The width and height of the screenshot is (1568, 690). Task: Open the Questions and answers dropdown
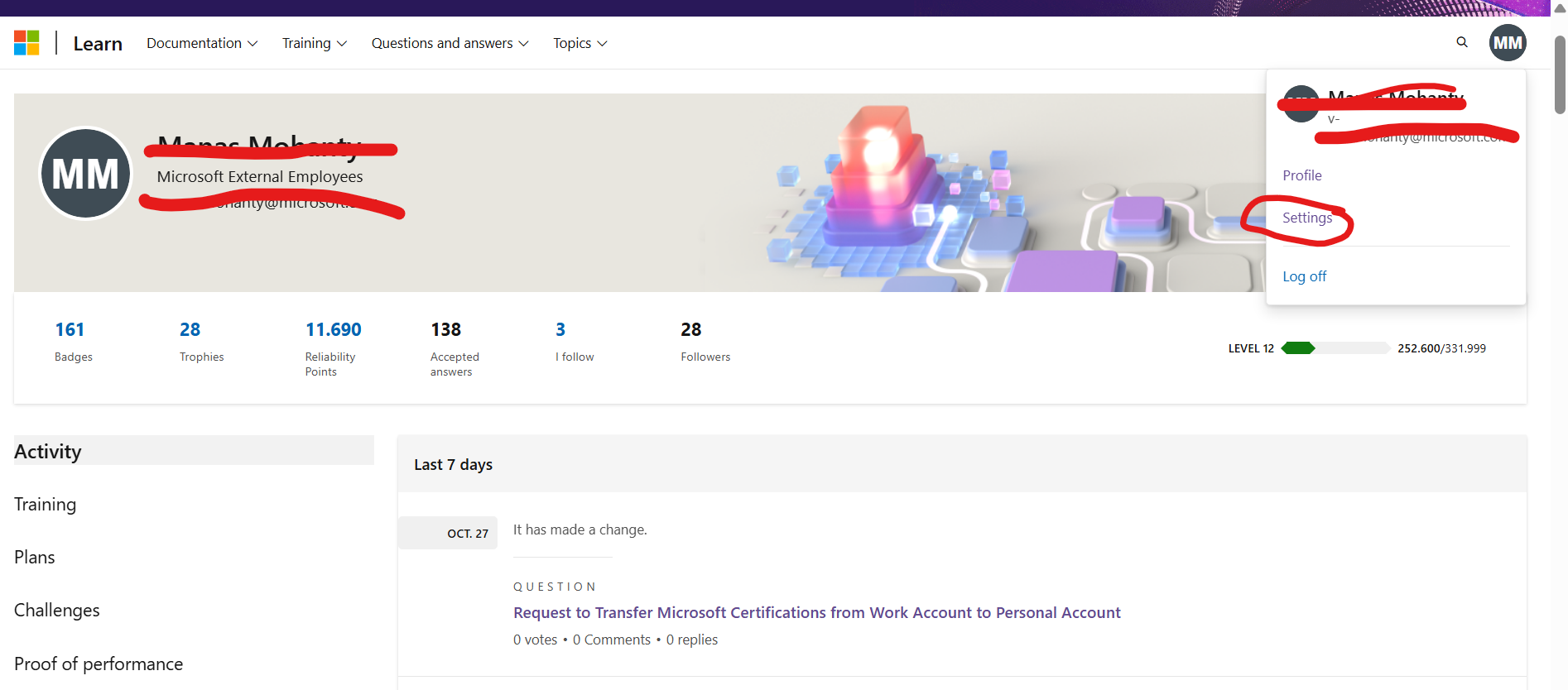[x=450, y=43]
